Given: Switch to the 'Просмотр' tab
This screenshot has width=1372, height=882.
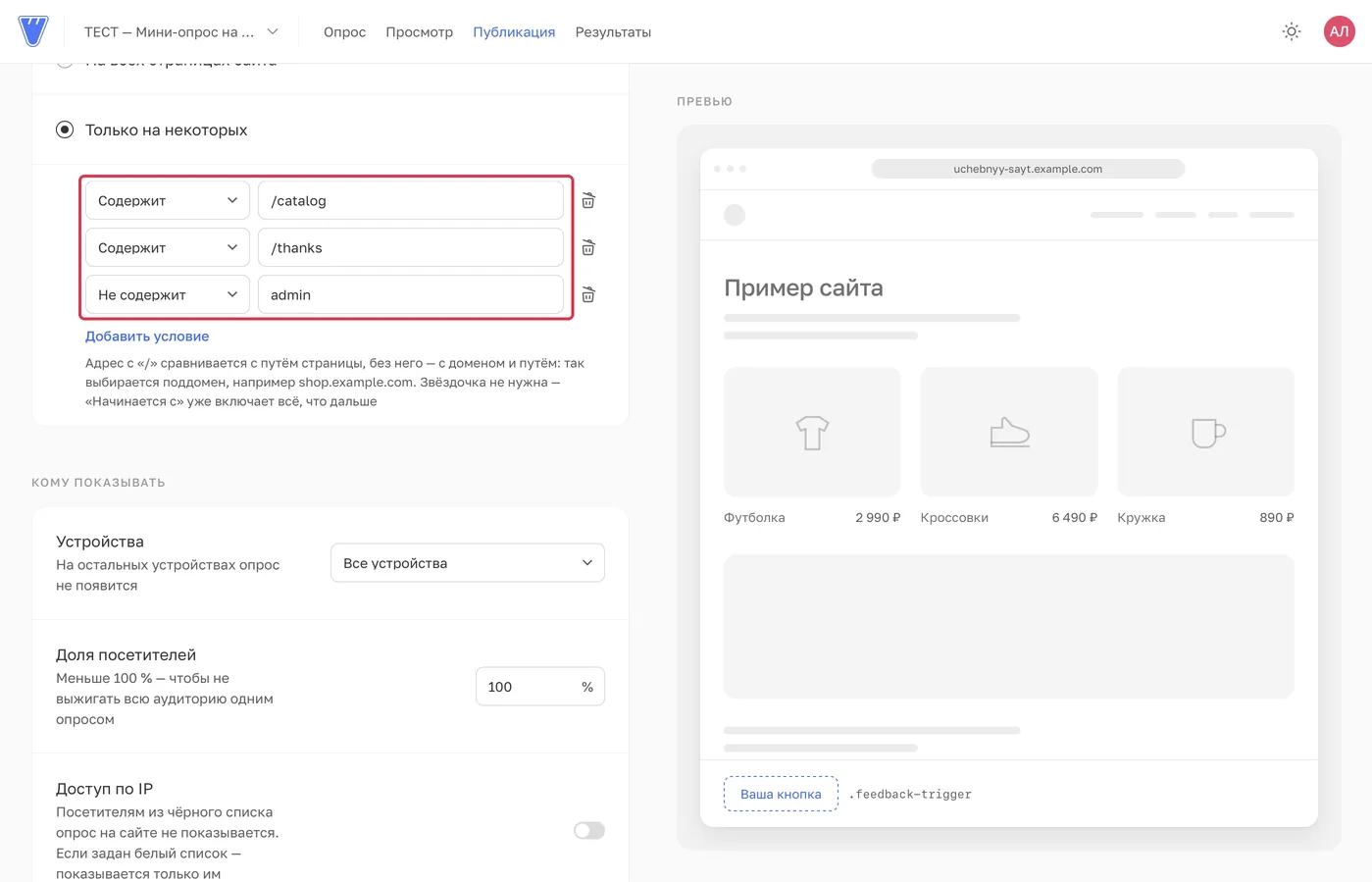Looking at the screenshot, I should pyautogui.click(x=419, y=31).
